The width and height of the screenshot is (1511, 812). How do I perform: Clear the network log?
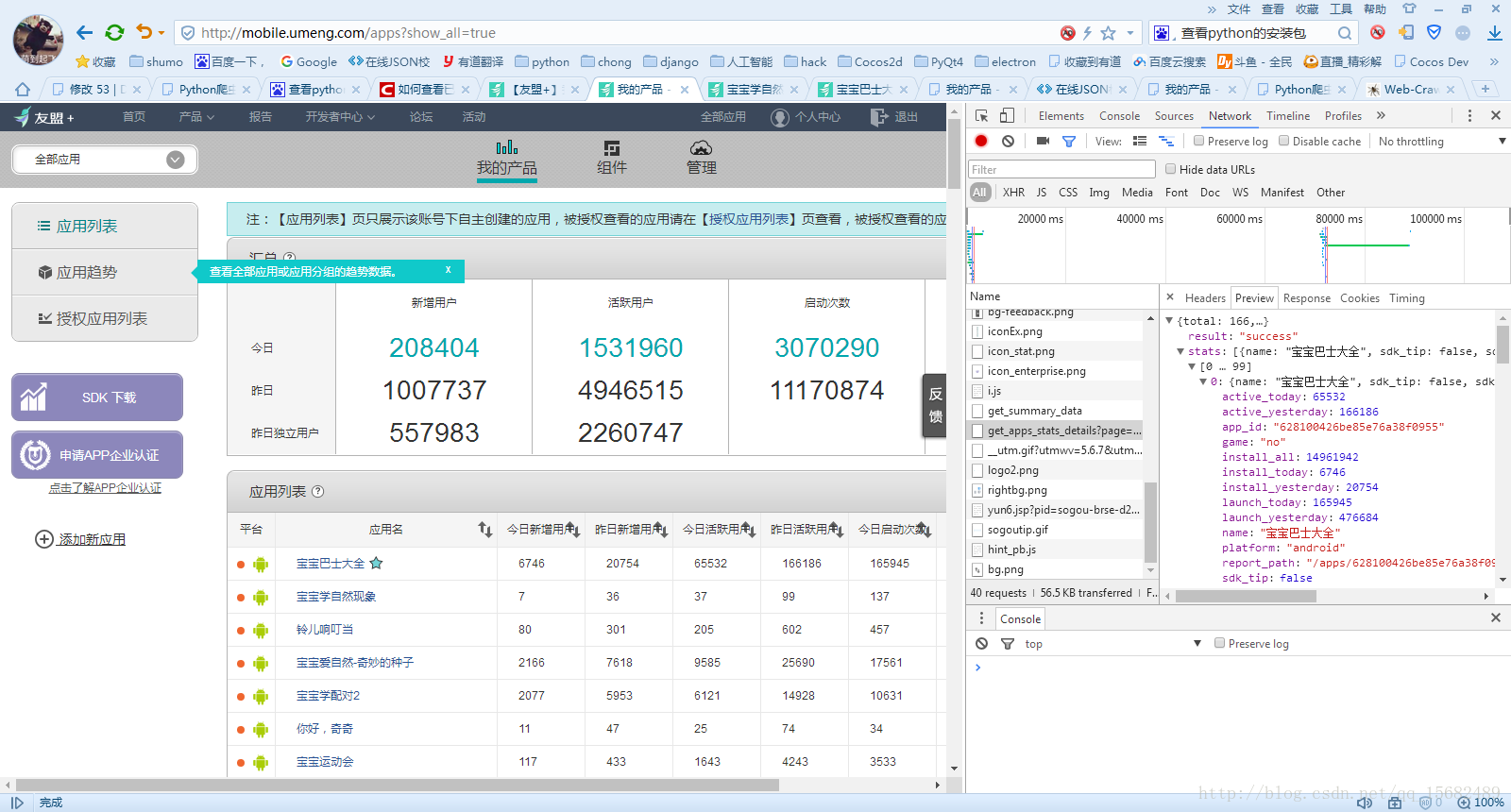(x=1008, y=141)
